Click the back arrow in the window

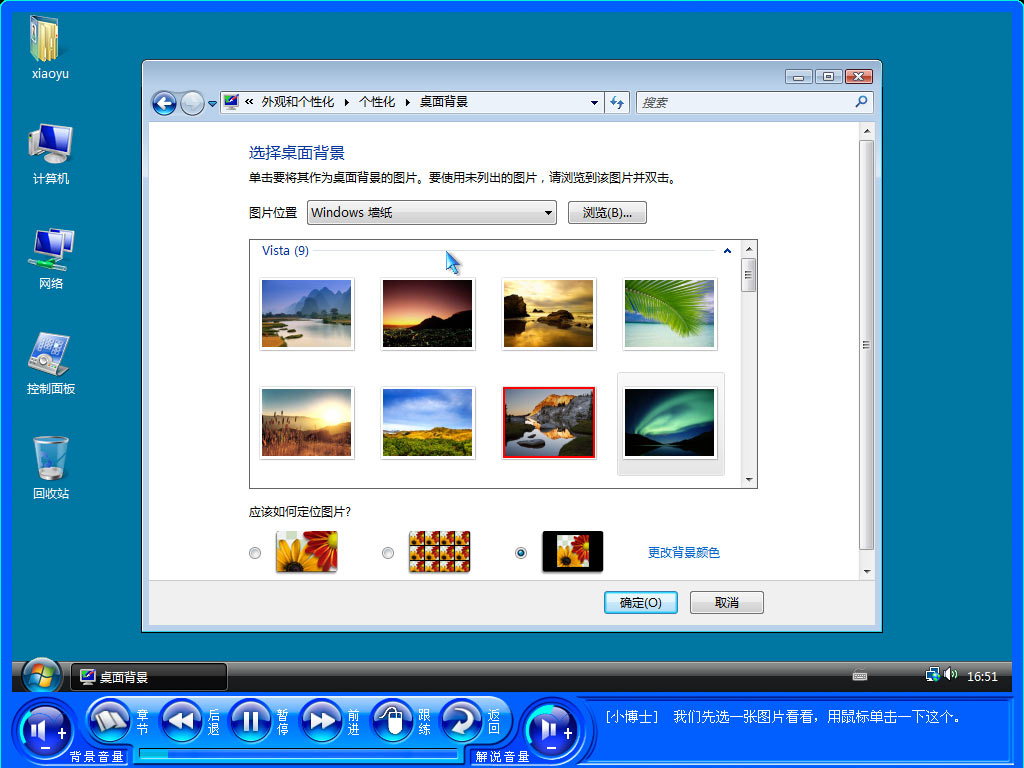(164, 103)
